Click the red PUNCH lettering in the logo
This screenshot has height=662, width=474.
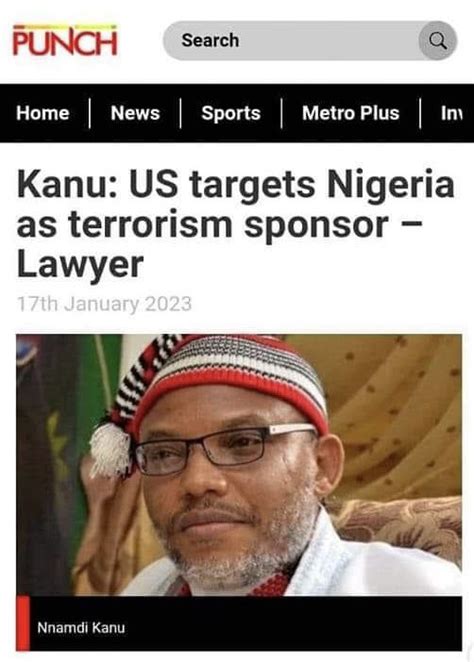coord(65,43)
